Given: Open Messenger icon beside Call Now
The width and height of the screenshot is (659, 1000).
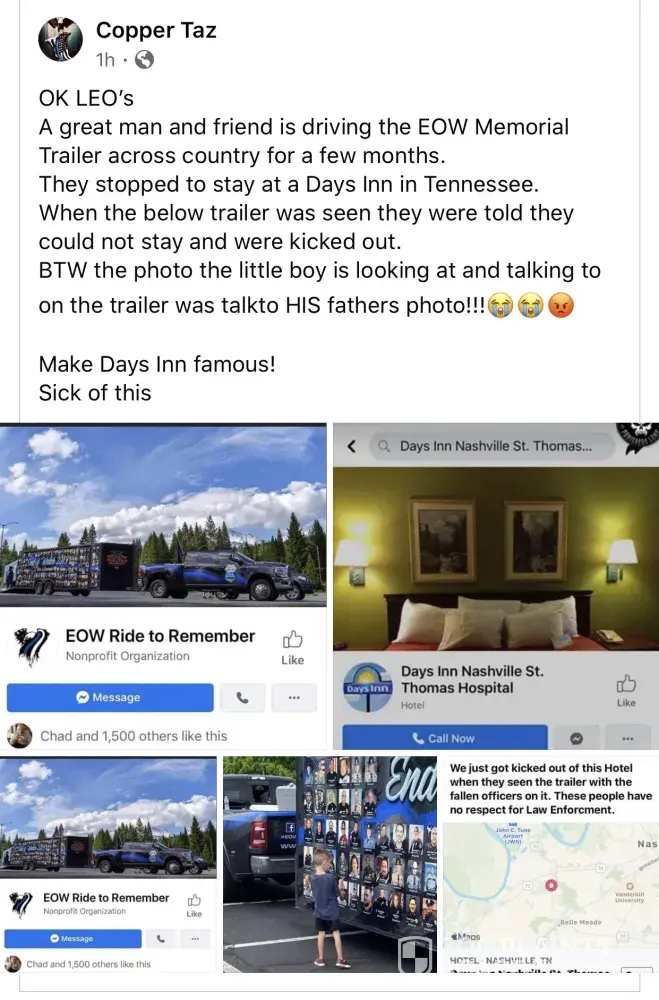Looking at the screenshot, I should (576, 738).
